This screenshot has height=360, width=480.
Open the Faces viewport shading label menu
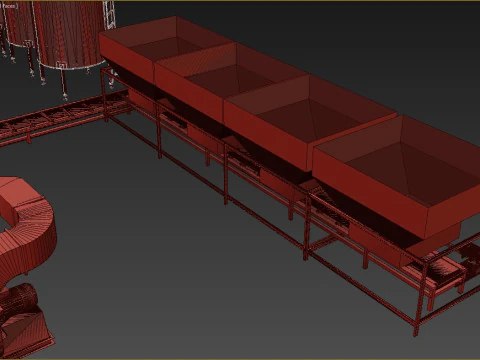click(x=9, y=6)
